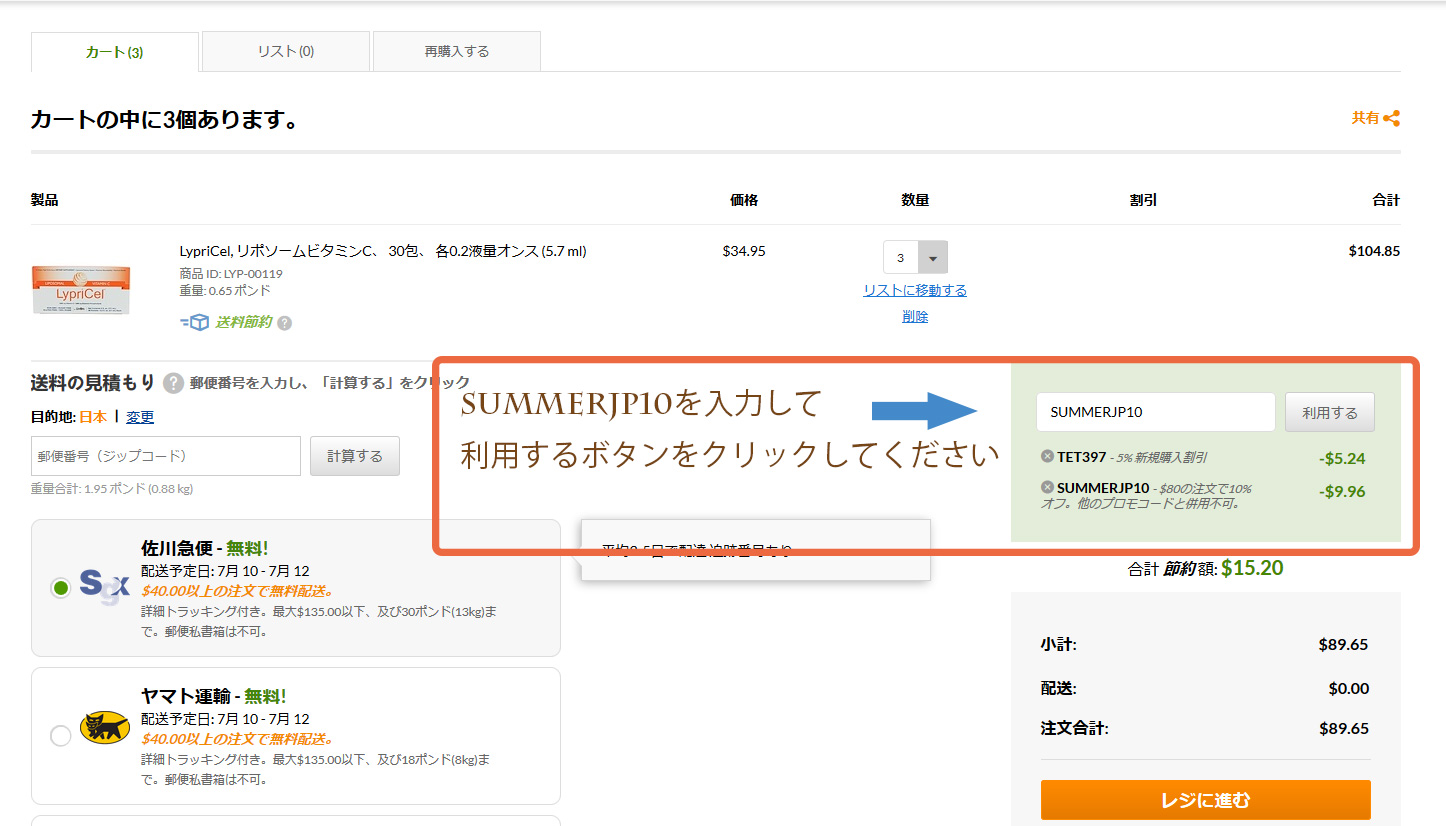
Task: Remove the TET397 promo code
Action: tap(1047, 456)
